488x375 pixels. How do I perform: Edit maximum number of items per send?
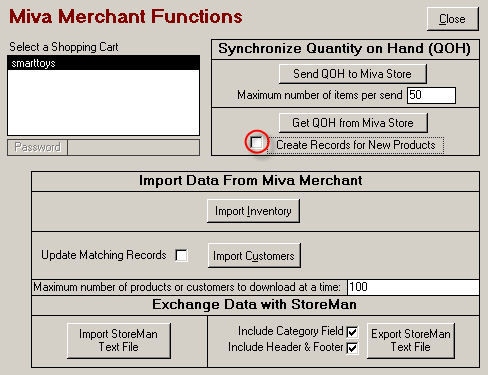point(431,95)
